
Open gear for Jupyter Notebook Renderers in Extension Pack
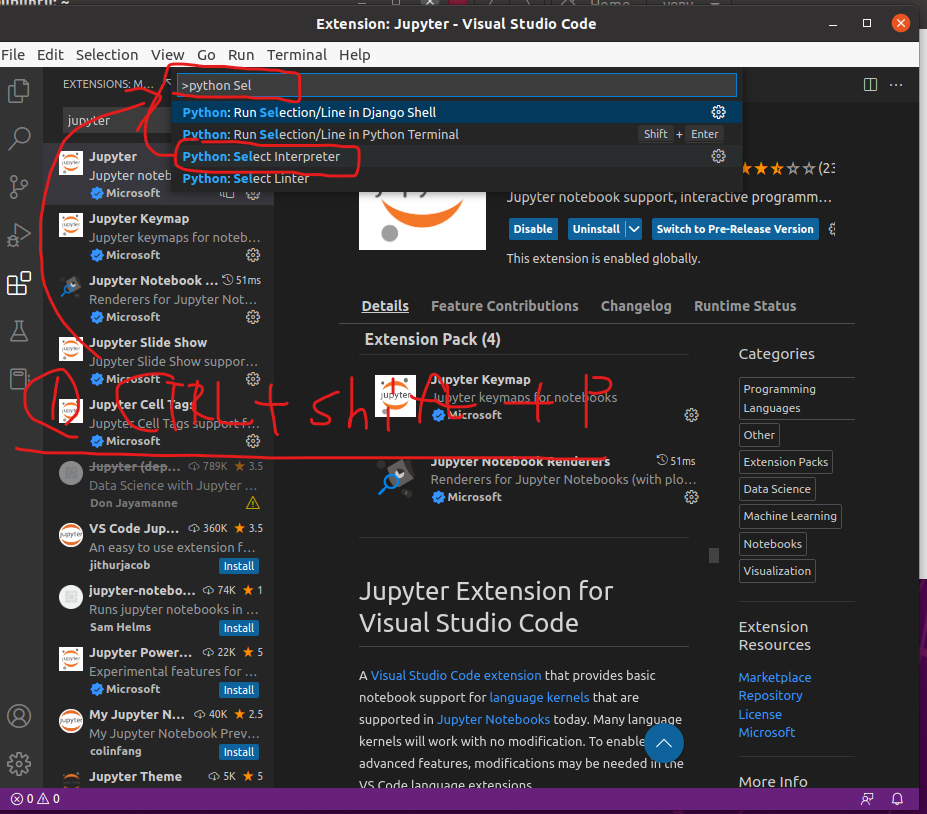click(x=691, y=497)
